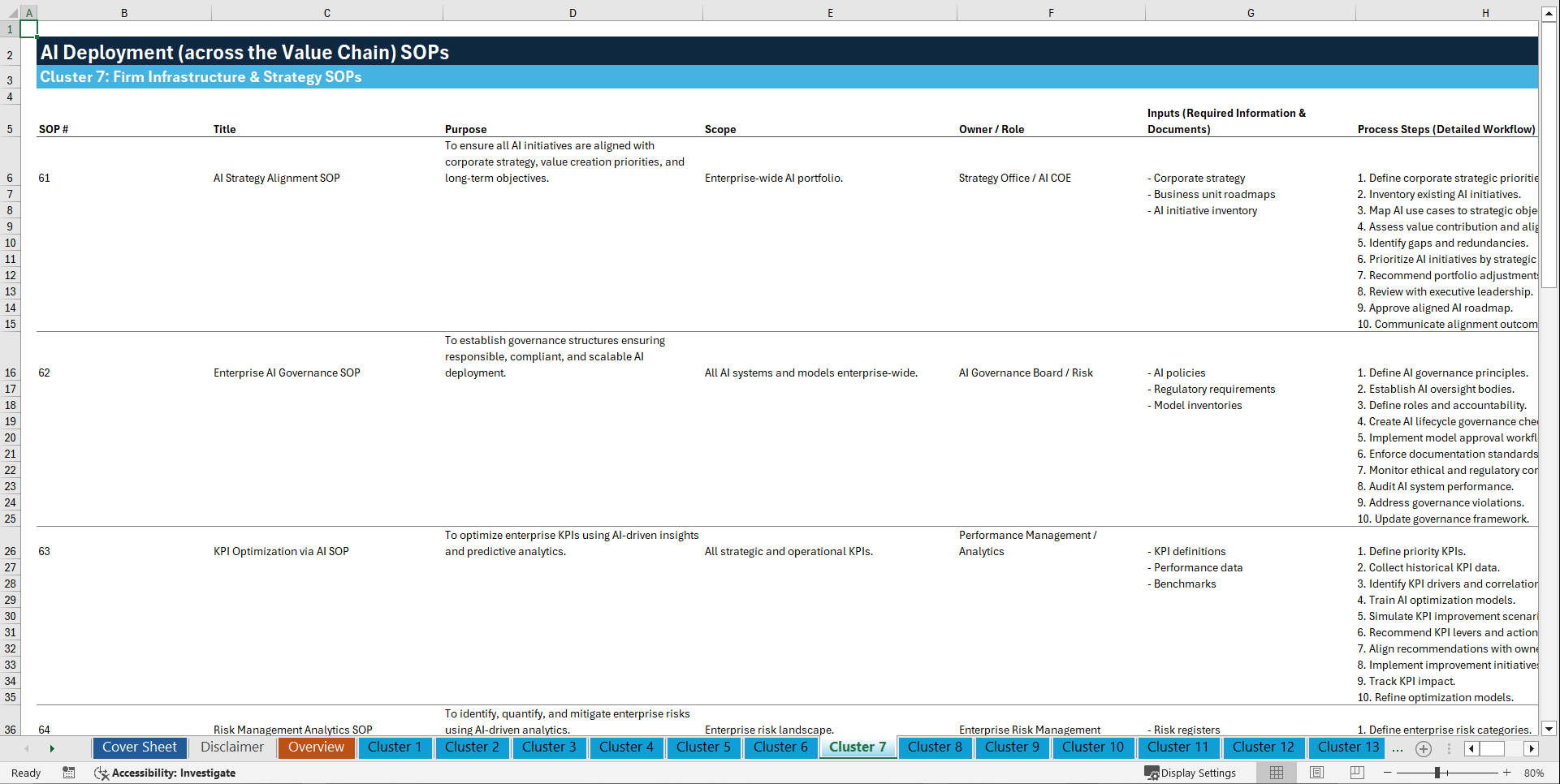This screenshot has width=1560, height=784.
Task: Click the macro recording icon in status bar
Action: pos(69,773)
